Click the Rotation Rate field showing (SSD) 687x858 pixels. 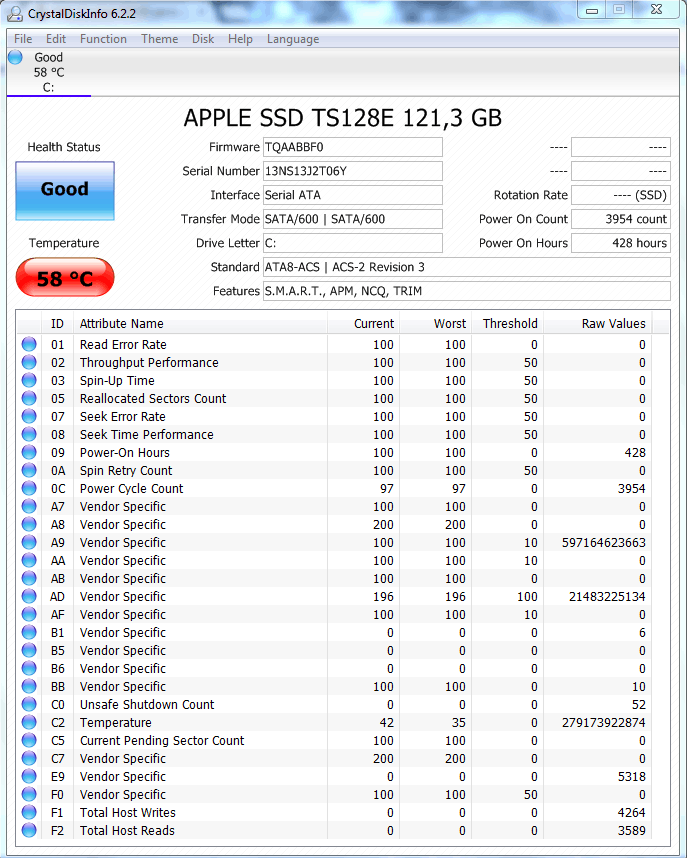point(621,195)
